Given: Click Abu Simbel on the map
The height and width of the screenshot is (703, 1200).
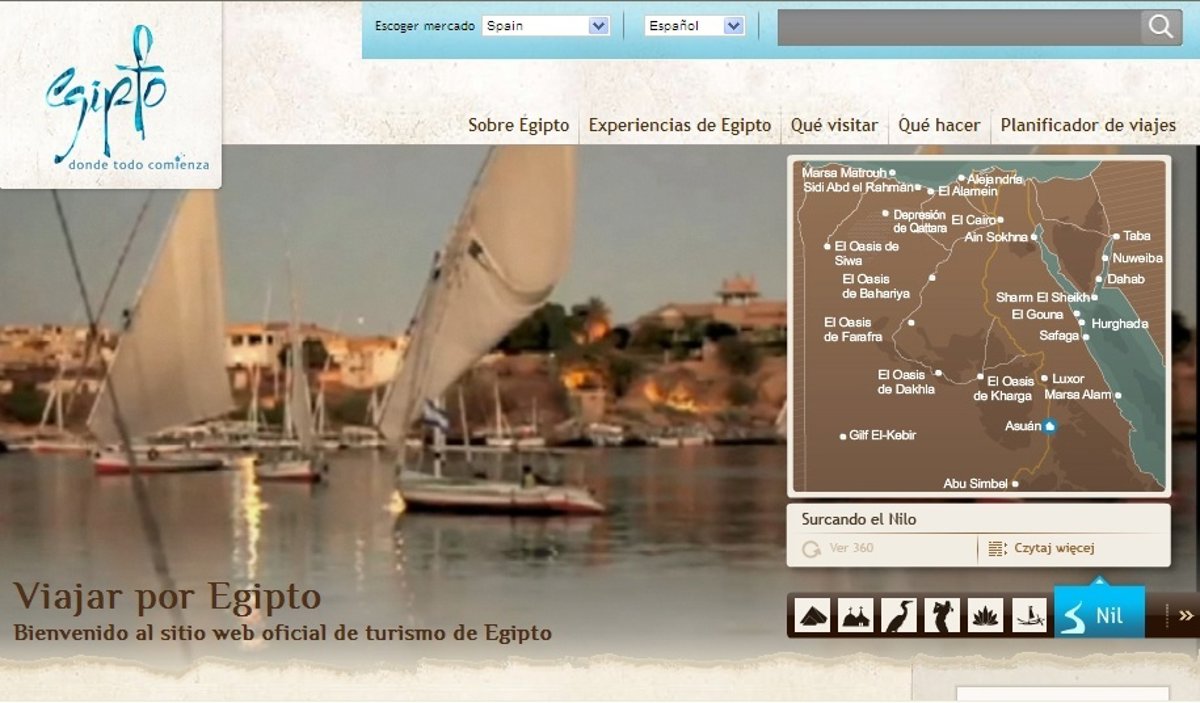Looking at the screenshot, I should point(1014,484).
